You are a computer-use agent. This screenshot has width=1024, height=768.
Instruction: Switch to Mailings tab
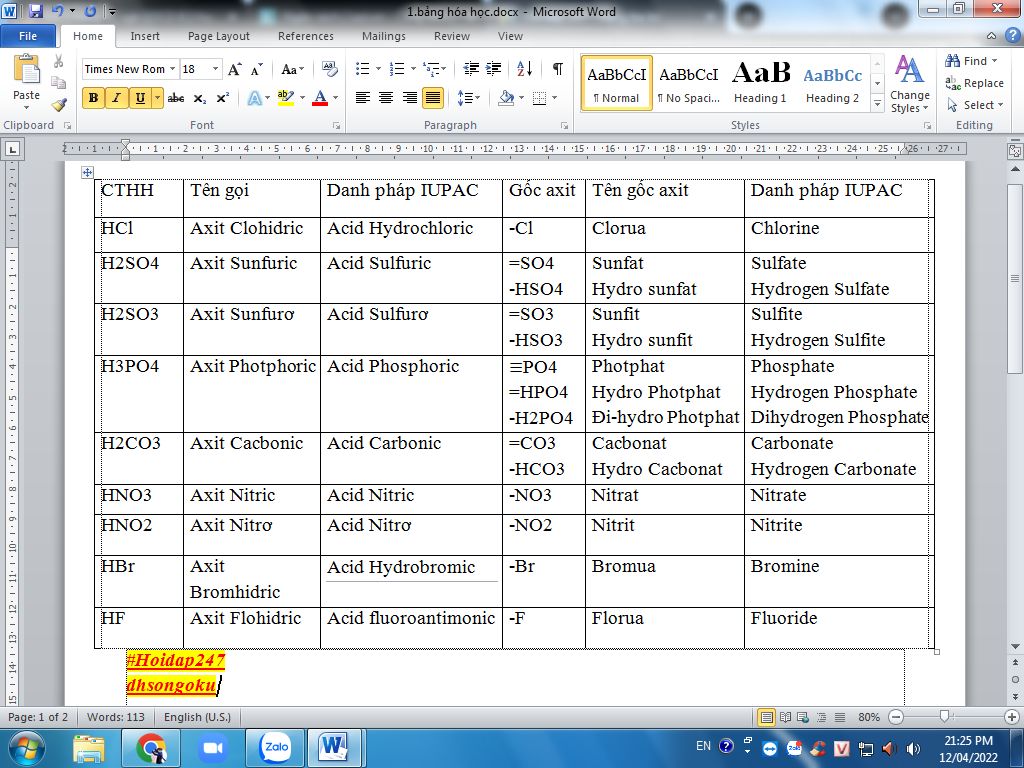click(384, 36)
